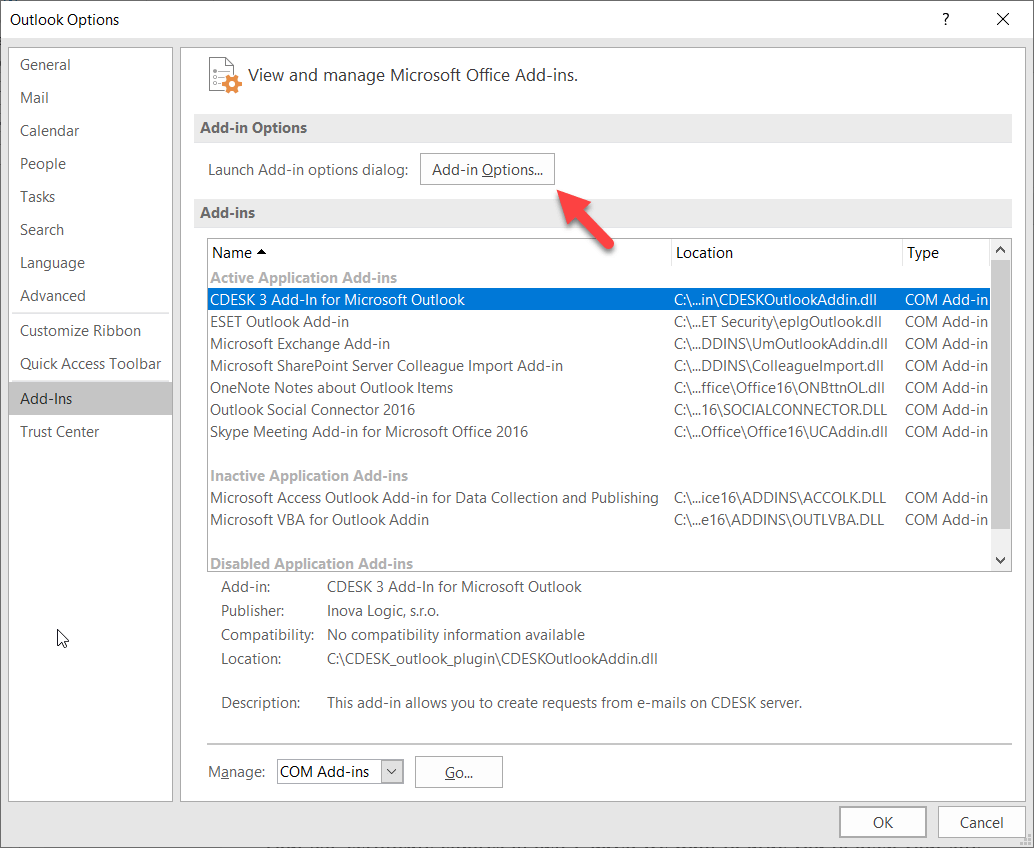
Task: Click the ColleagueImport.dll location cell
Action: click(x=779, y=365)
